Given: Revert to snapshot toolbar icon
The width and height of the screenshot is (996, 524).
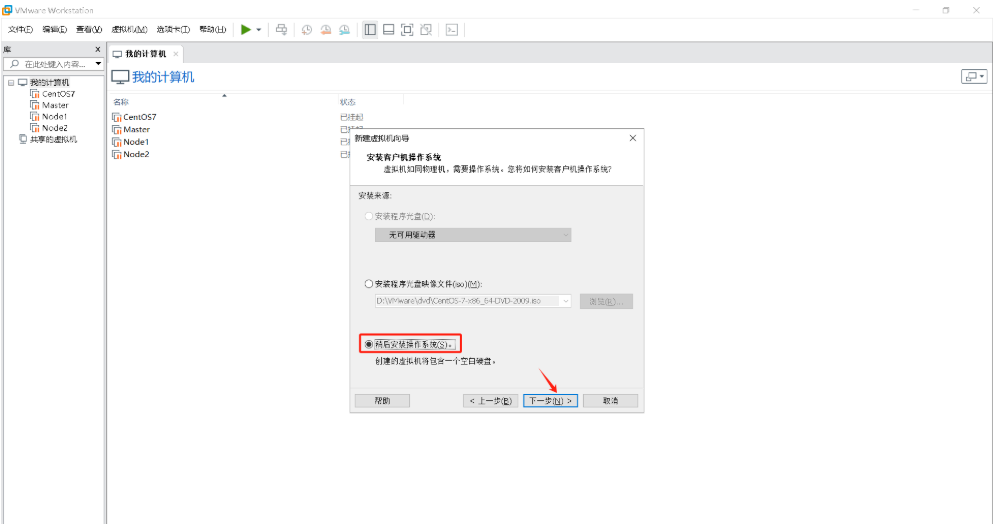Looking at the screenshot, I should [x=326, y=30].
